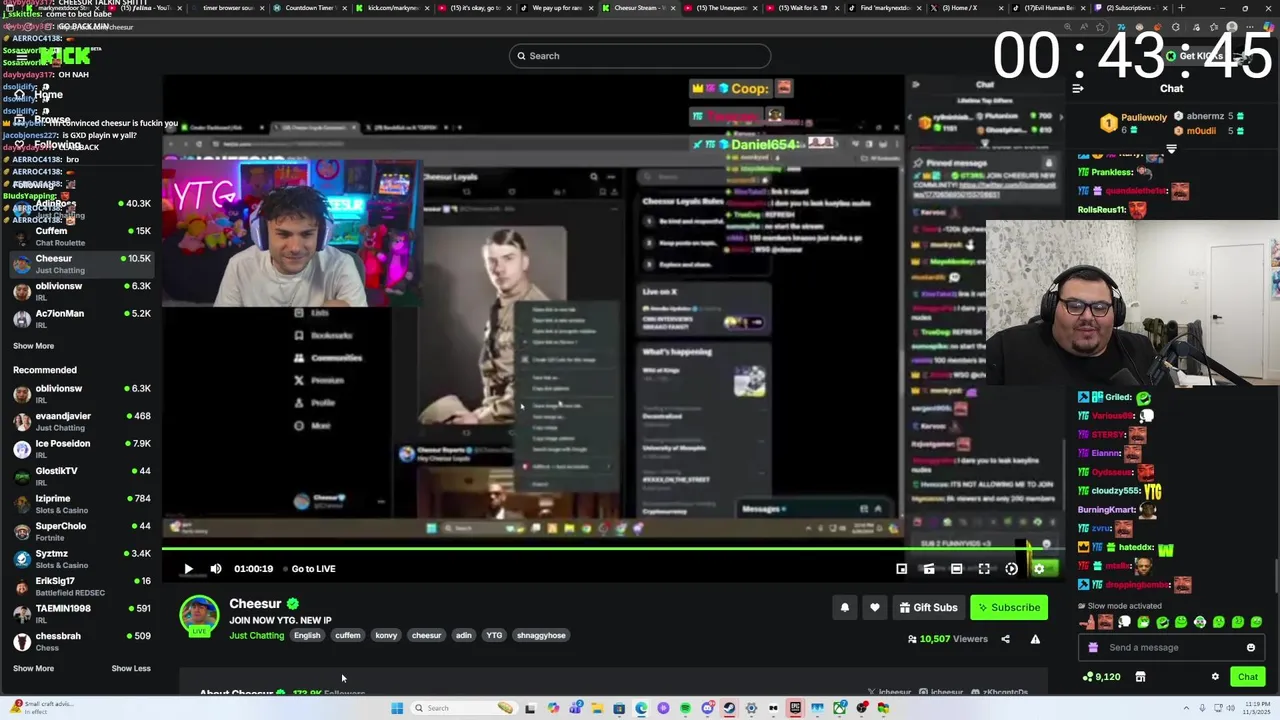The image size is (1280, 720).
Task: Play the video with the play button
Action: pos(188,569)
